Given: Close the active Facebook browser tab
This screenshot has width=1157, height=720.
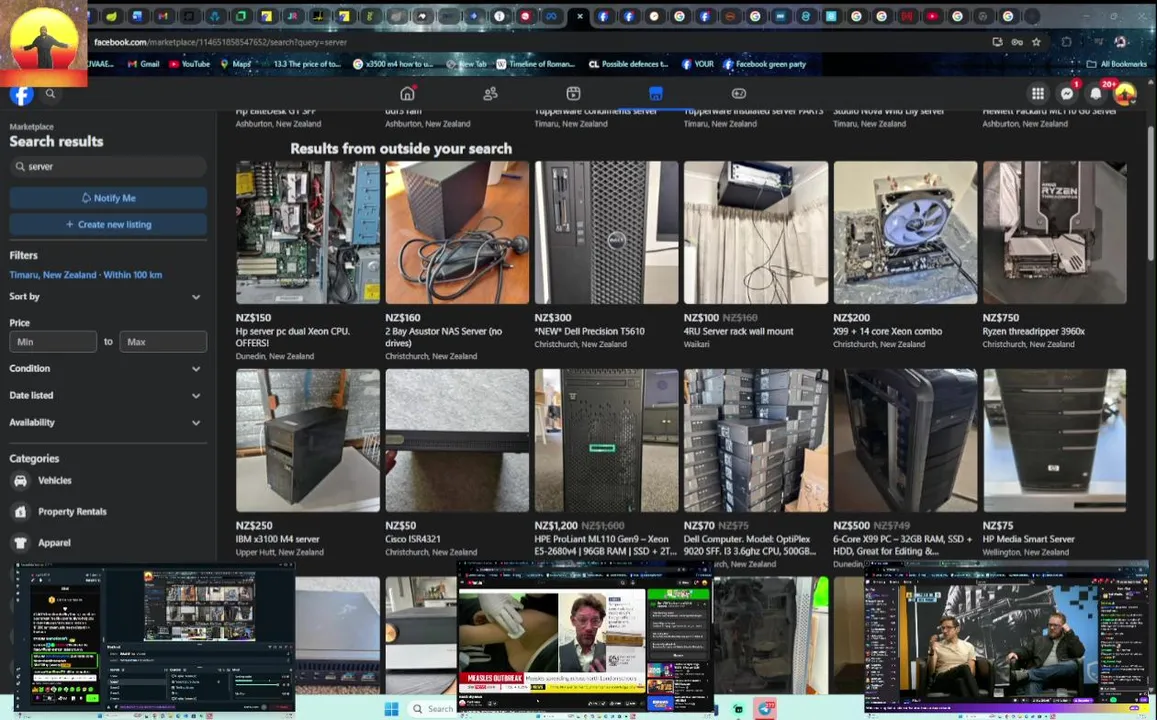Looking at the screenshot, I should pos(580,16).
